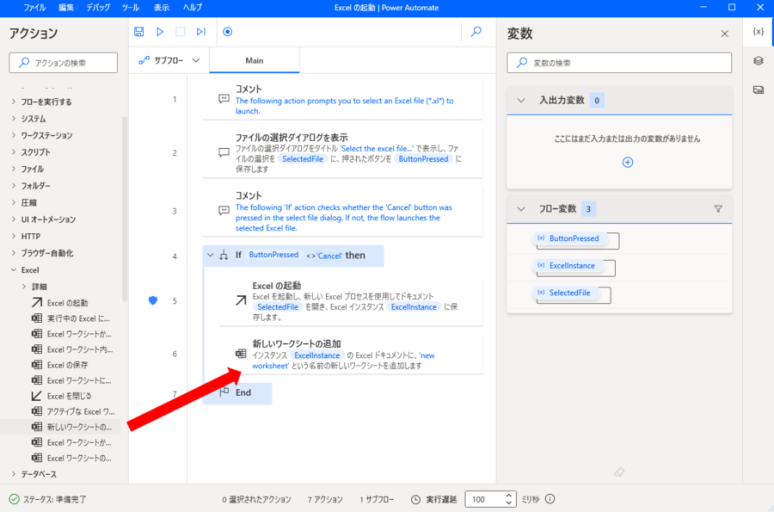This screenshot has width=774, height=512.
Task: Click the stop flow square icon
Action: click(x=180, y=32)
